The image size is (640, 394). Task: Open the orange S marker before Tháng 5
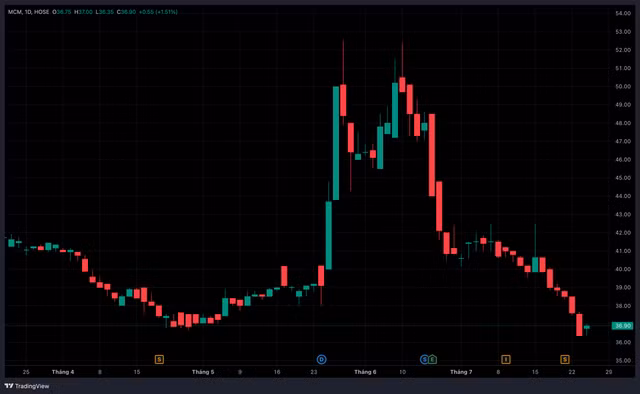[159, 359]
